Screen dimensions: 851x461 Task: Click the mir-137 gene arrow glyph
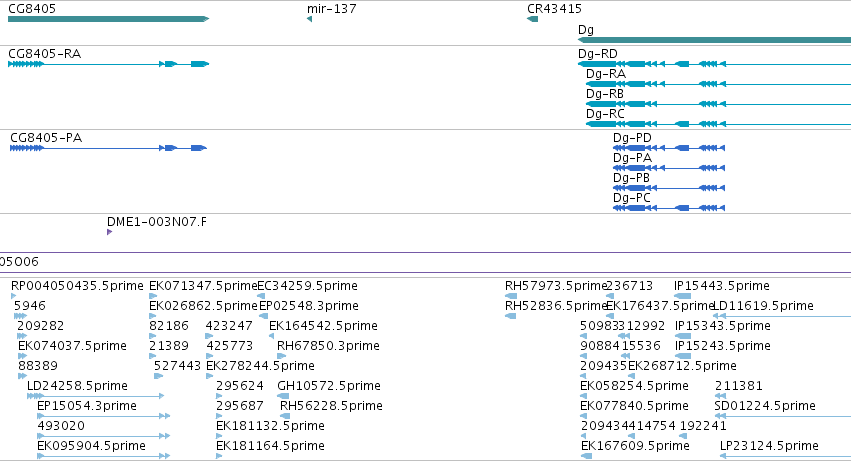(x=309, y=19)
